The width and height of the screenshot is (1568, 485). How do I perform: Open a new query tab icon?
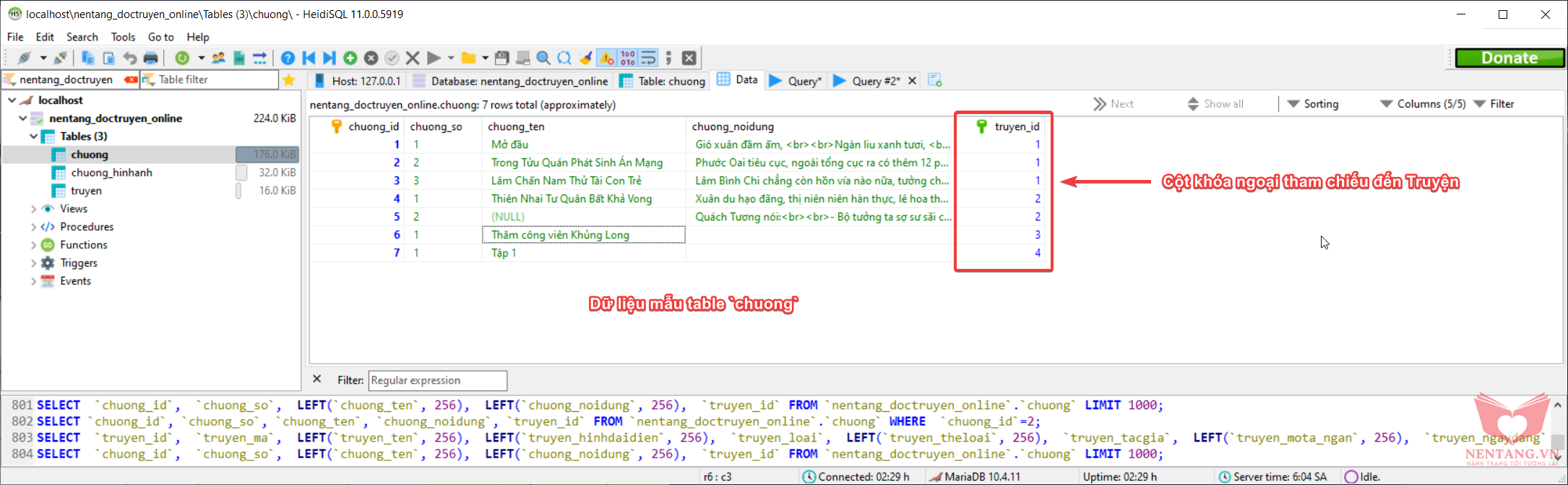(934, 81)
